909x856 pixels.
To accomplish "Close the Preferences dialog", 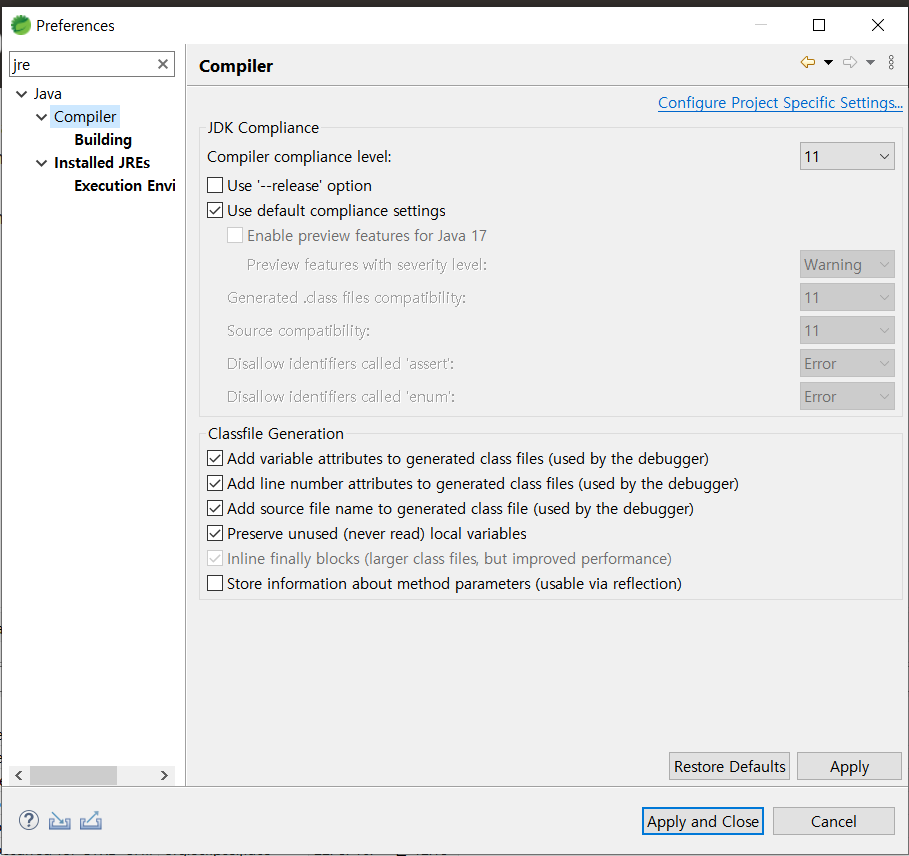I will (878, 25).
